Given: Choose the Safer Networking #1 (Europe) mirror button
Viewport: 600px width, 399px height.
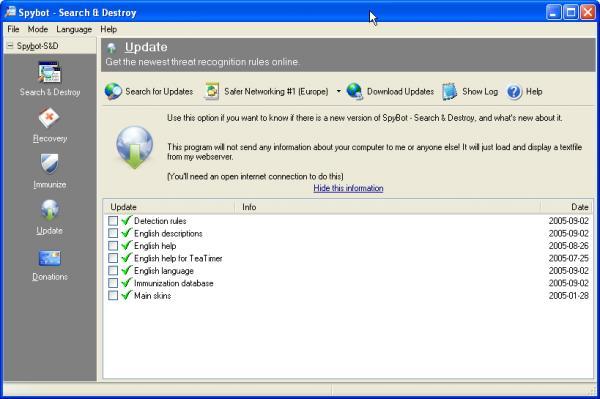Looking at the screenshot, I should 267,91.
